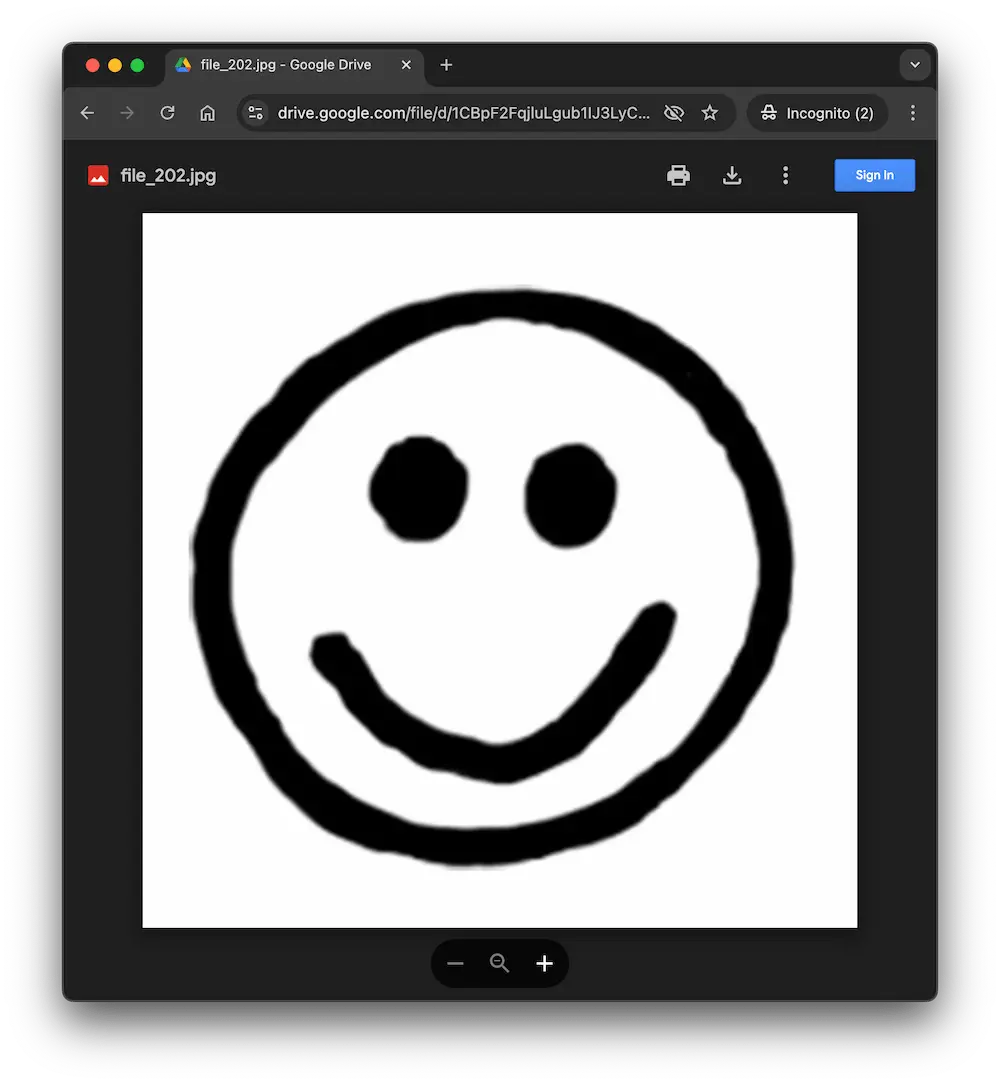Image resolution: width=1000 pixels, height=1084 pixels.
Task: Open the browser home page
Action: pos(207,113)
